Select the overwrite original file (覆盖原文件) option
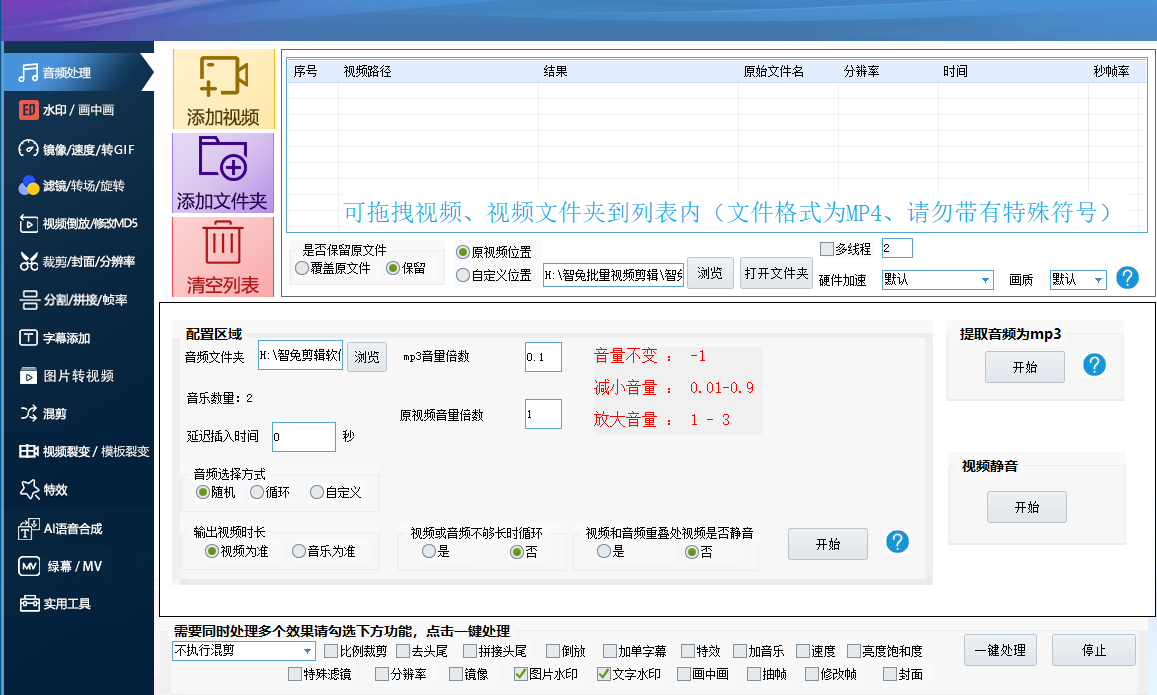This screenshot has height=695, width=1157. [303, 269]
